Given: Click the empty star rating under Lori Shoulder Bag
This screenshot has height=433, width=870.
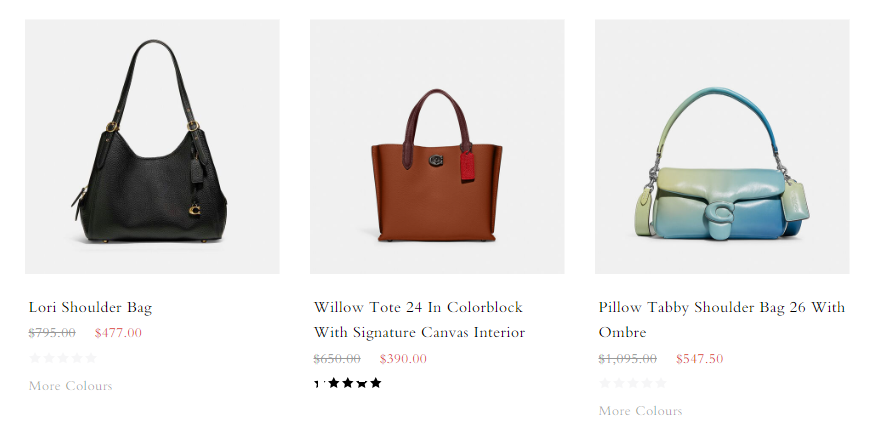Looking at the screenshot, I should [63, 358].
